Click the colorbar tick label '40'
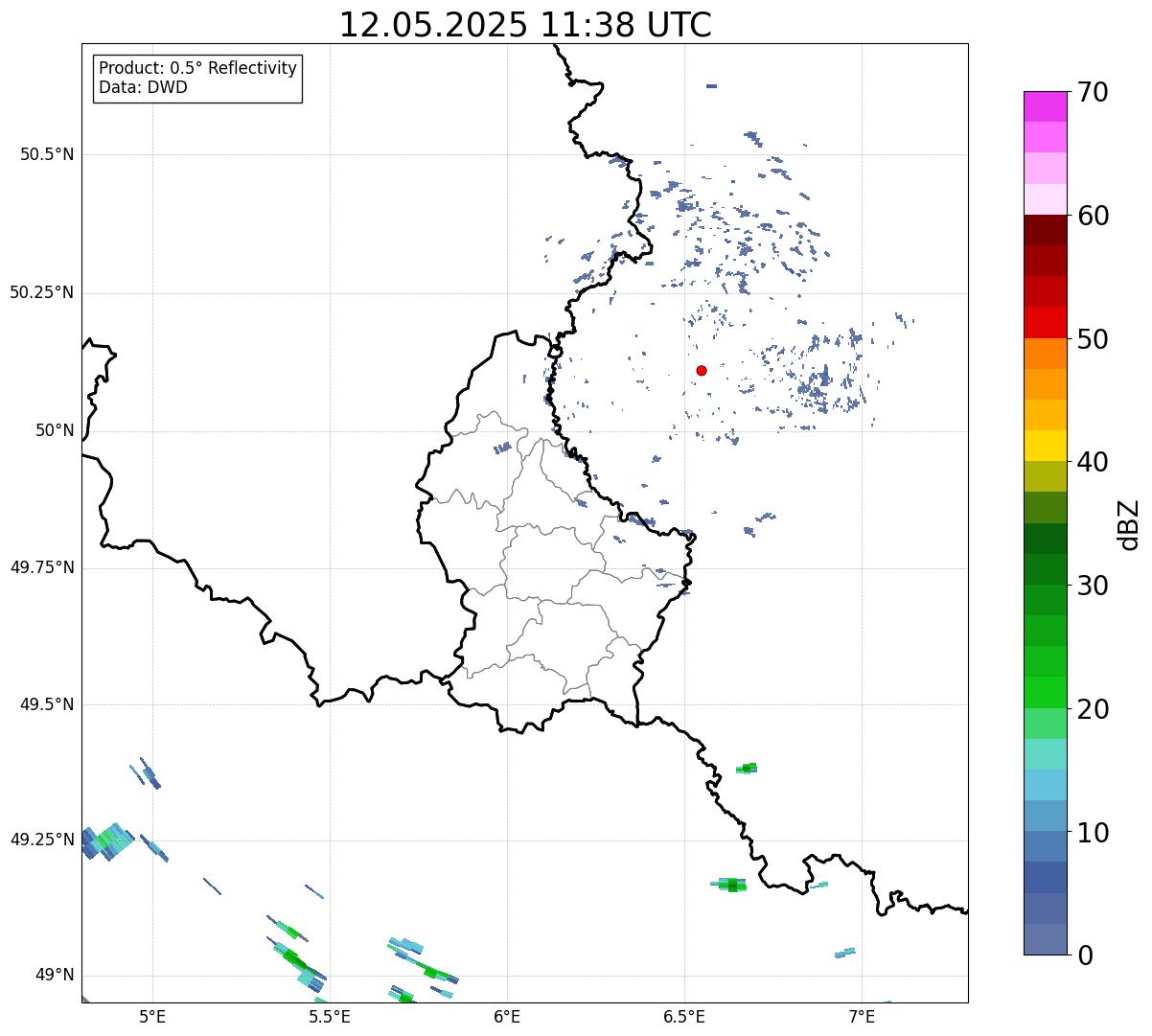Viewport: 1152px width, 1036px height. click(x=1093, y=462)
